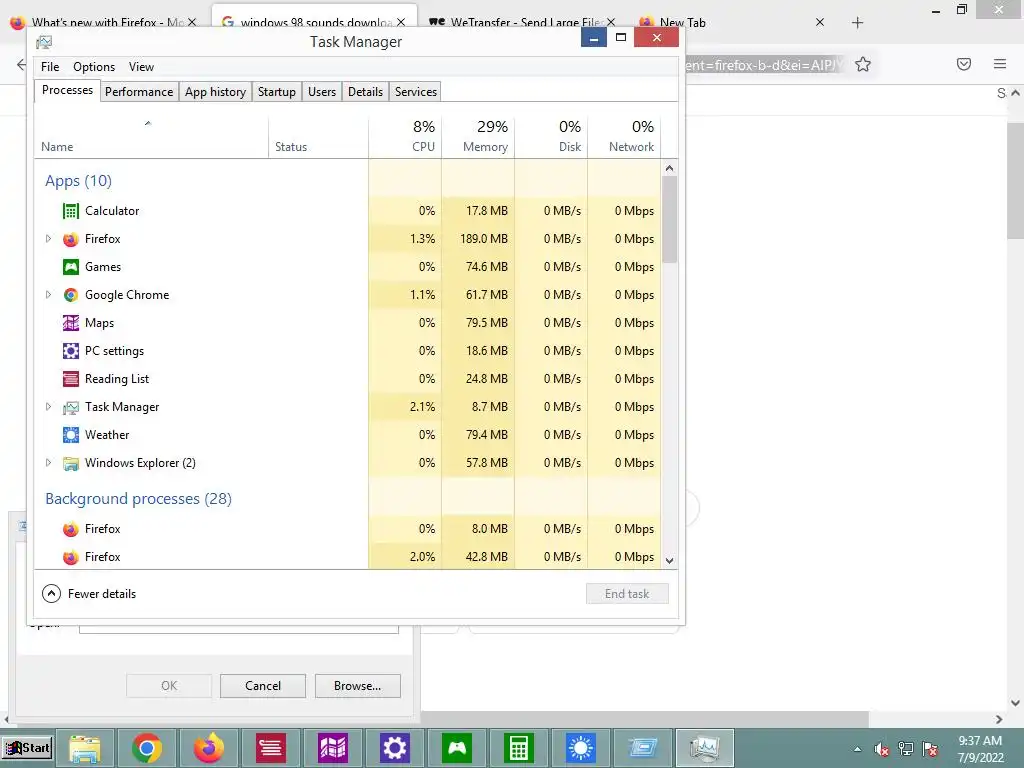This screenshot has height=768, width=1024.
Task: Switch to the Details tab
Action: tap(365, 92)
